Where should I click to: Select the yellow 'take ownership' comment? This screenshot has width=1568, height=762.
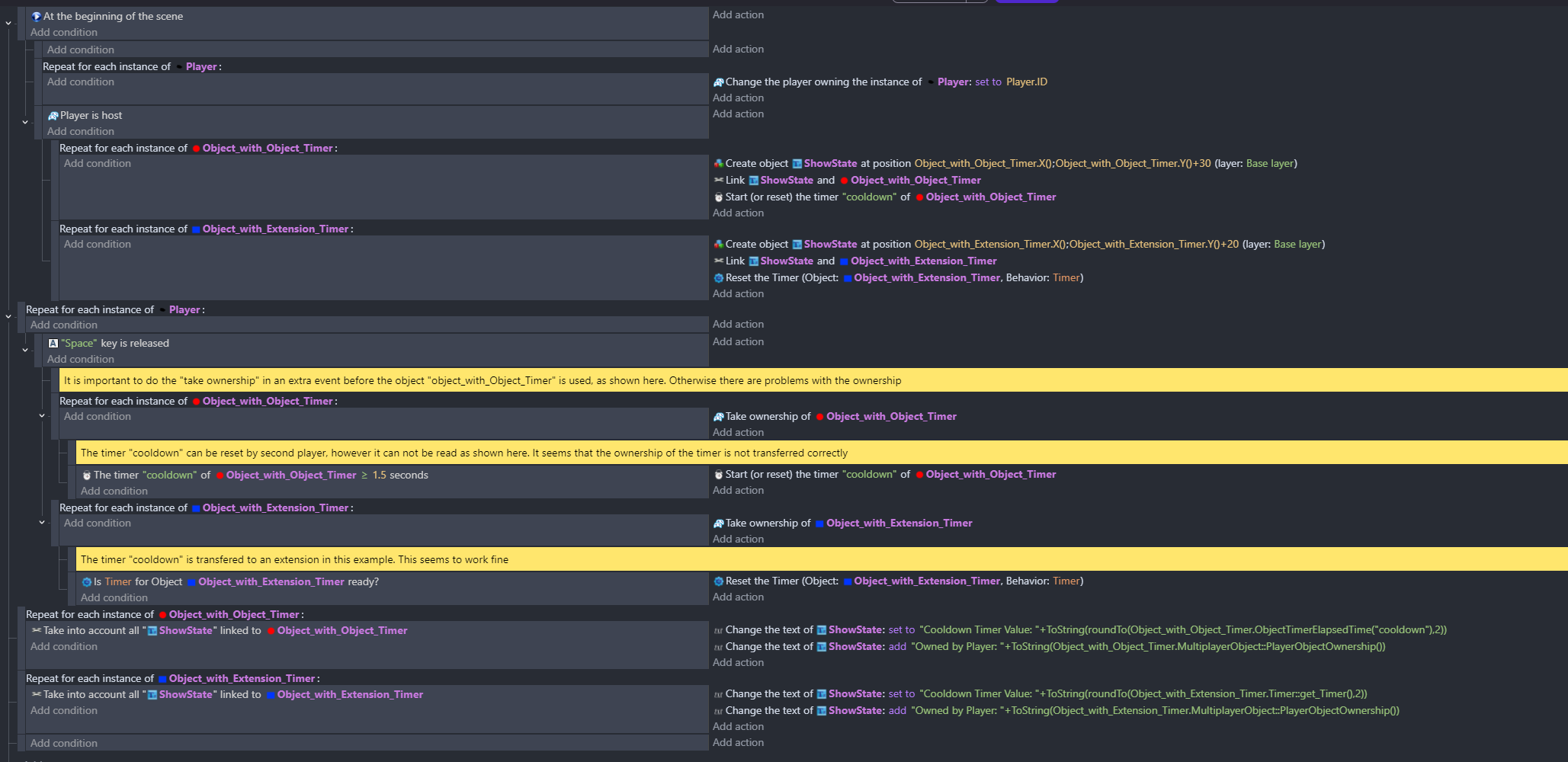coord(813,380)
